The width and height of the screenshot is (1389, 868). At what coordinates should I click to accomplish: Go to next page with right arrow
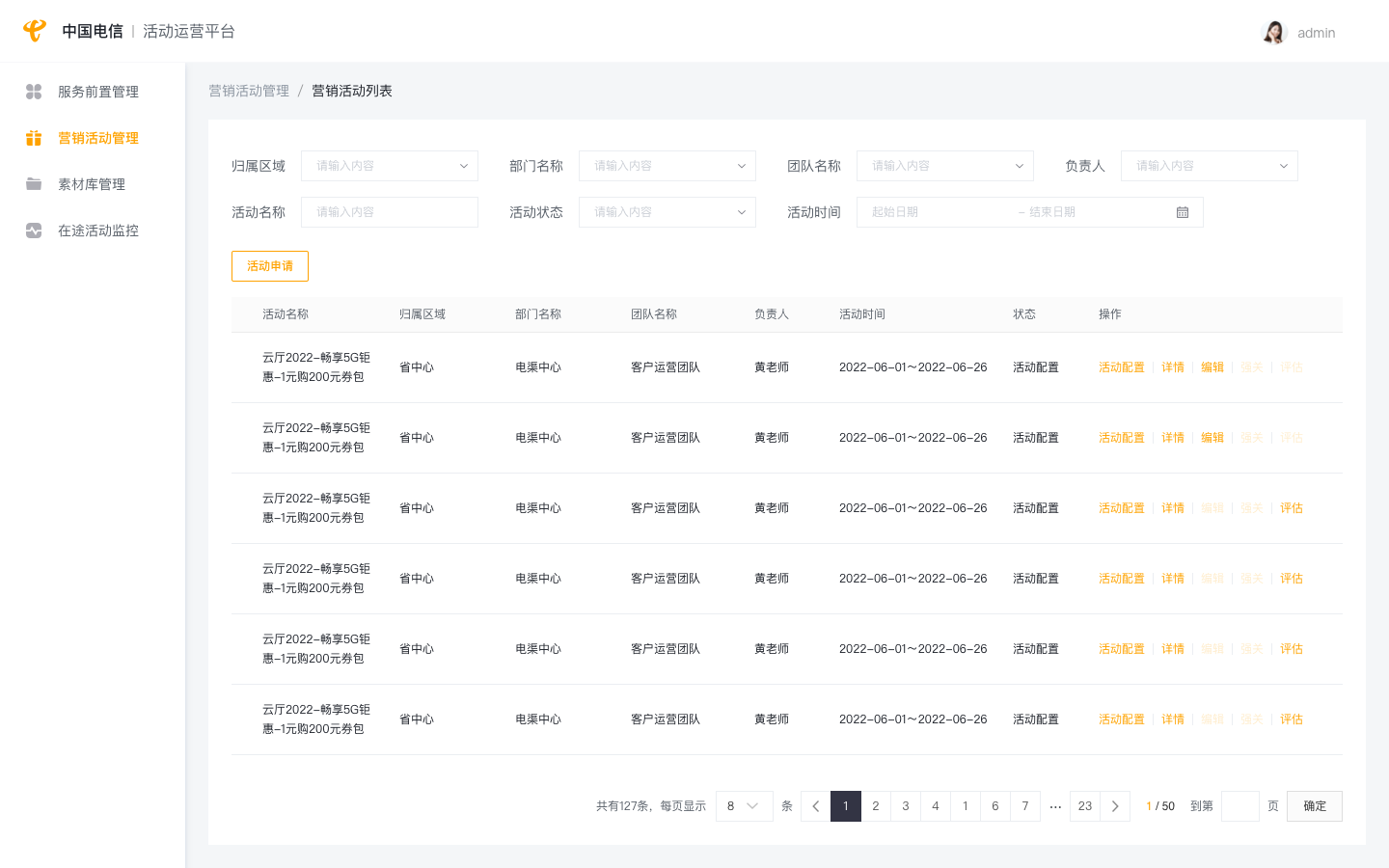(1115, 806)
